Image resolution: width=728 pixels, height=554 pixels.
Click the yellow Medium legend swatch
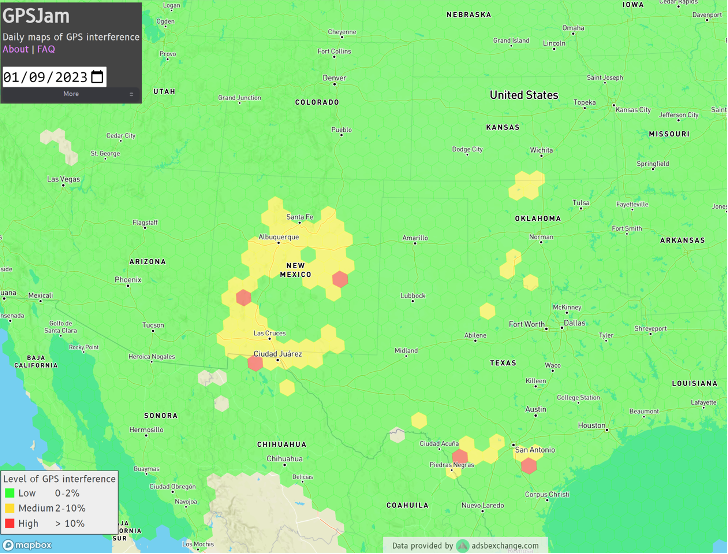pyautogui.click(x=9, y=508)
